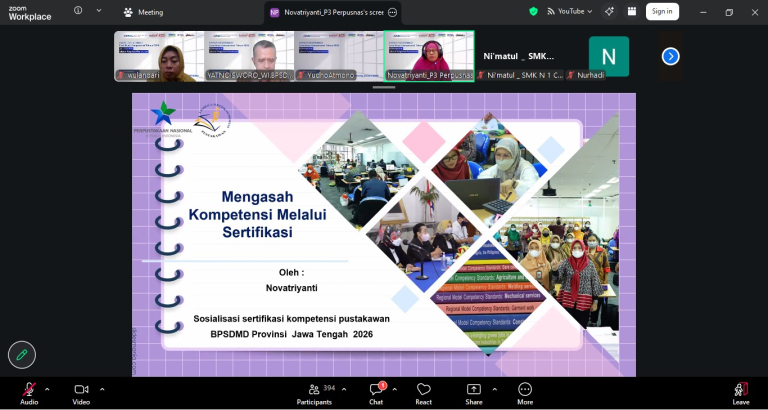This screenshot has height=410, width=768.
Task: Expand the dropdown beside meeting info
Action: pyautogui.click(x=99, y=10)
